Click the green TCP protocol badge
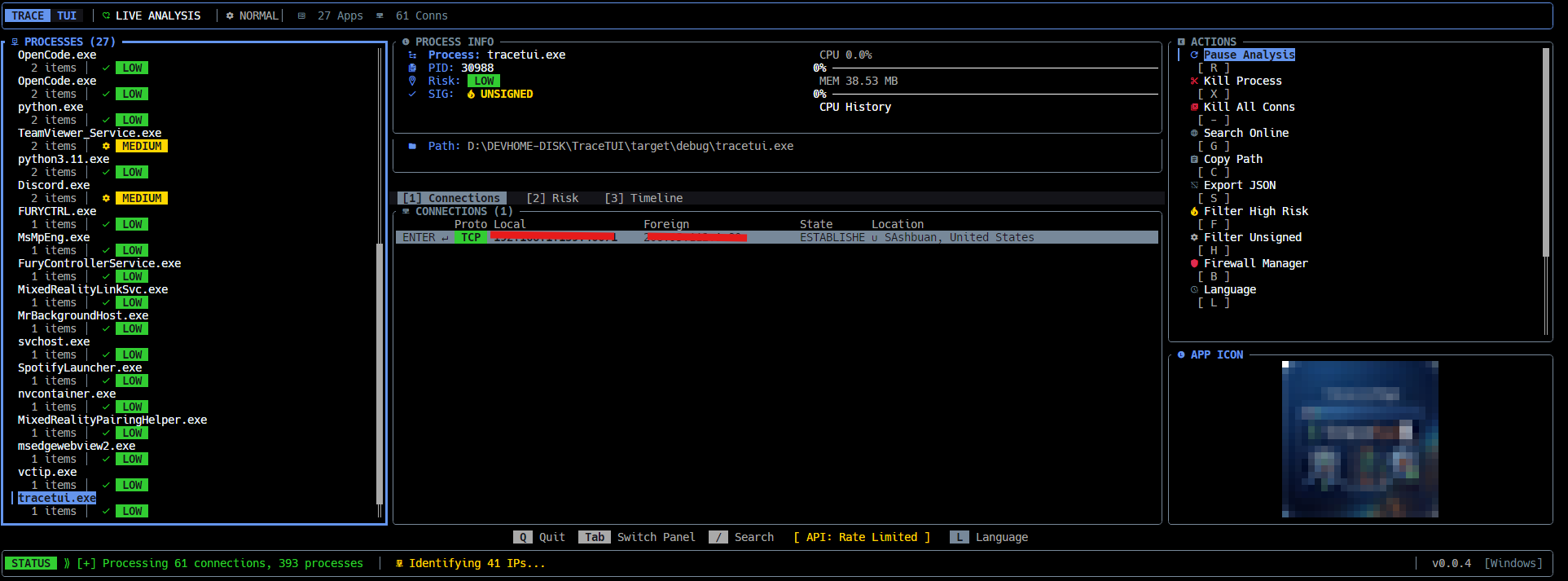 471,237
